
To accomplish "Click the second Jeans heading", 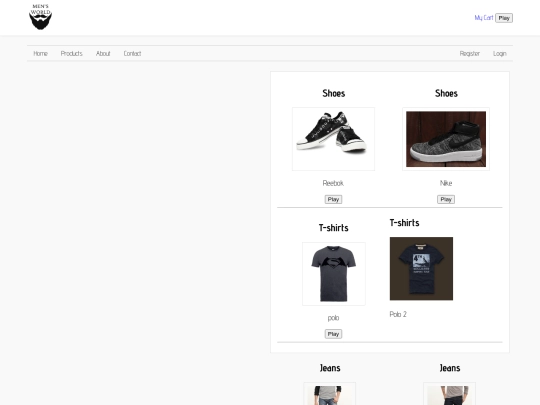I will pos(450,368).
